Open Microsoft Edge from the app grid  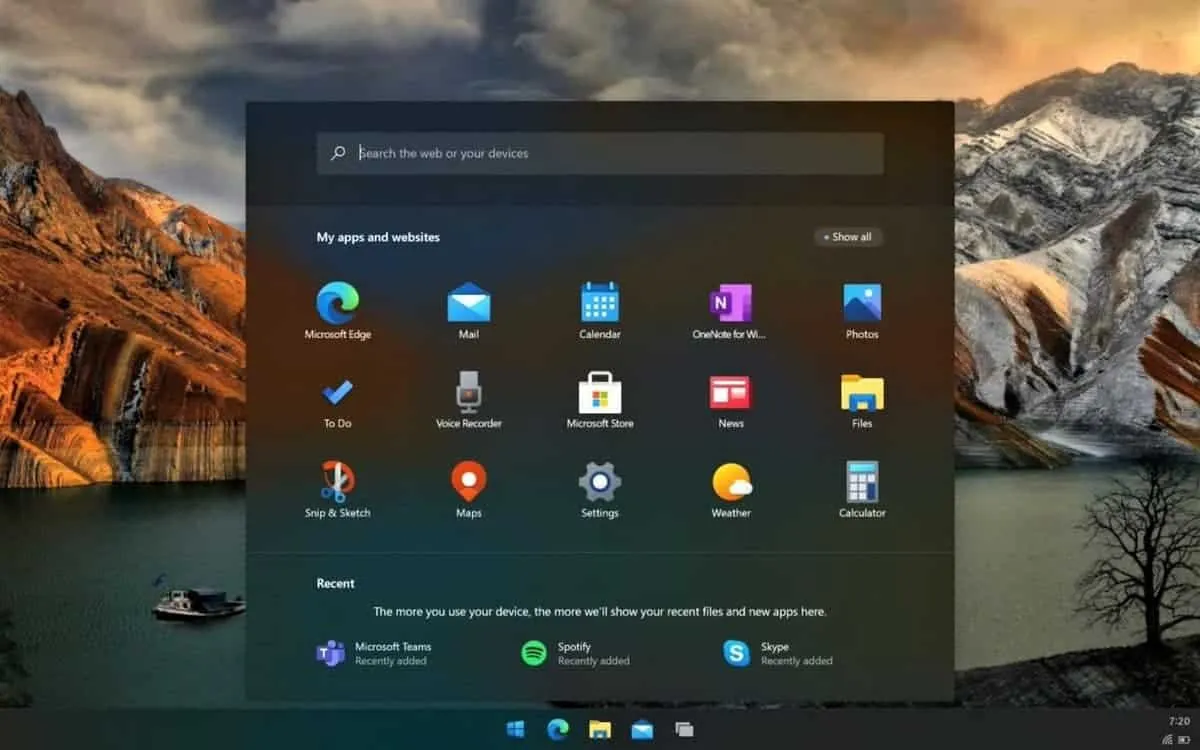pos(339,303)
